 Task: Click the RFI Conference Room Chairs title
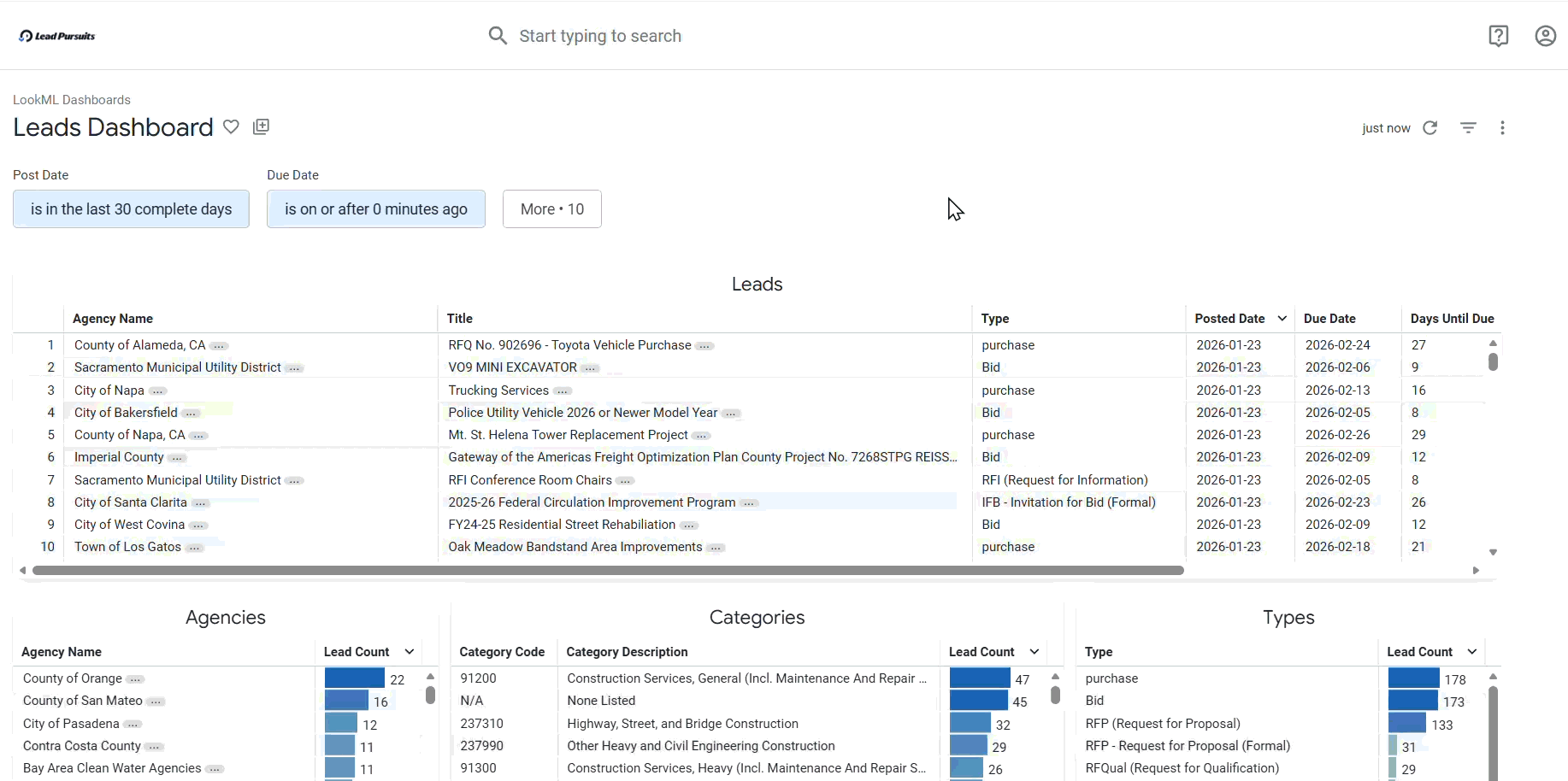[530, 480]
